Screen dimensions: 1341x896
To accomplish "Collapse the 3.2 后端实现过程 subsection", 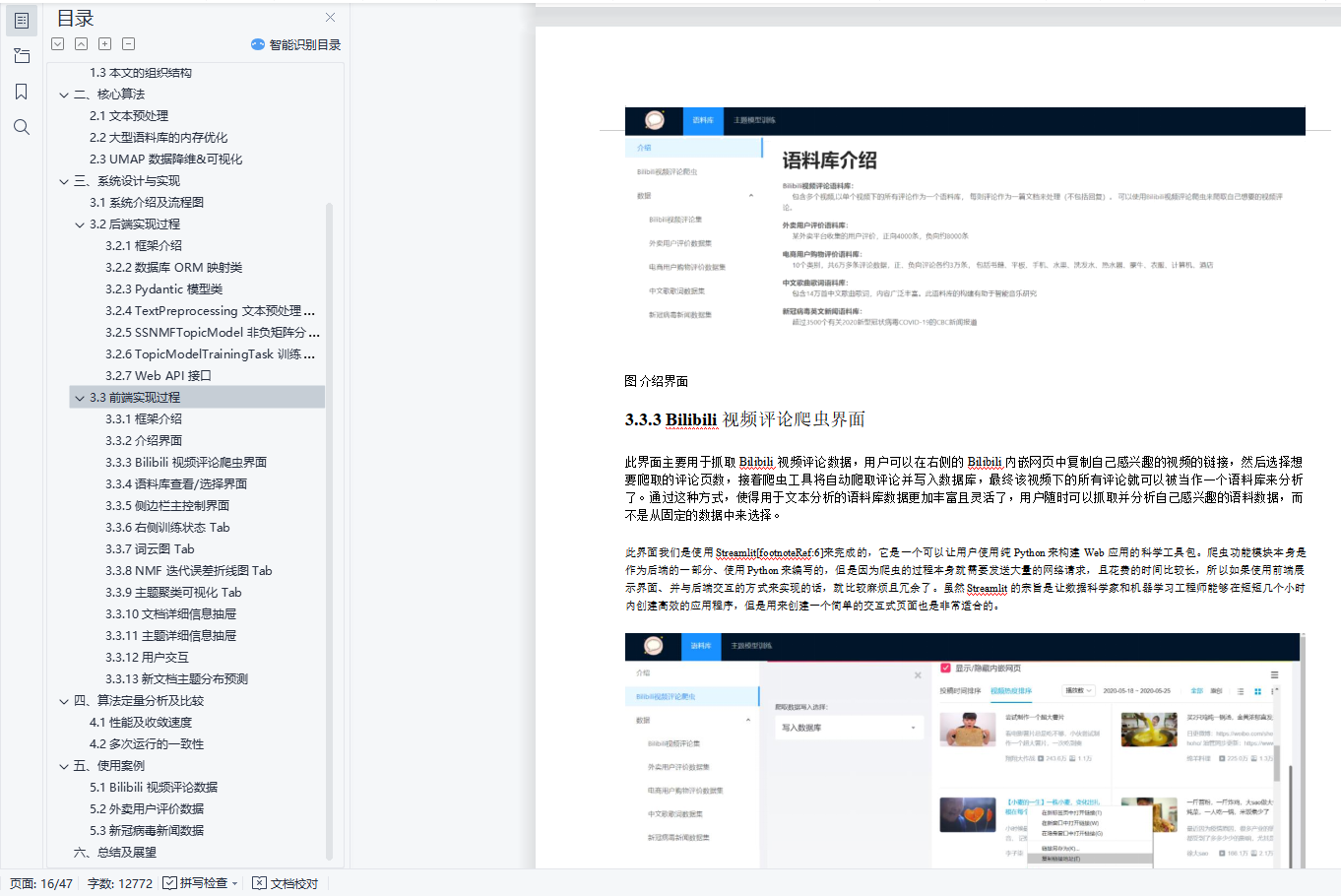I will click(x=80, y=224).
